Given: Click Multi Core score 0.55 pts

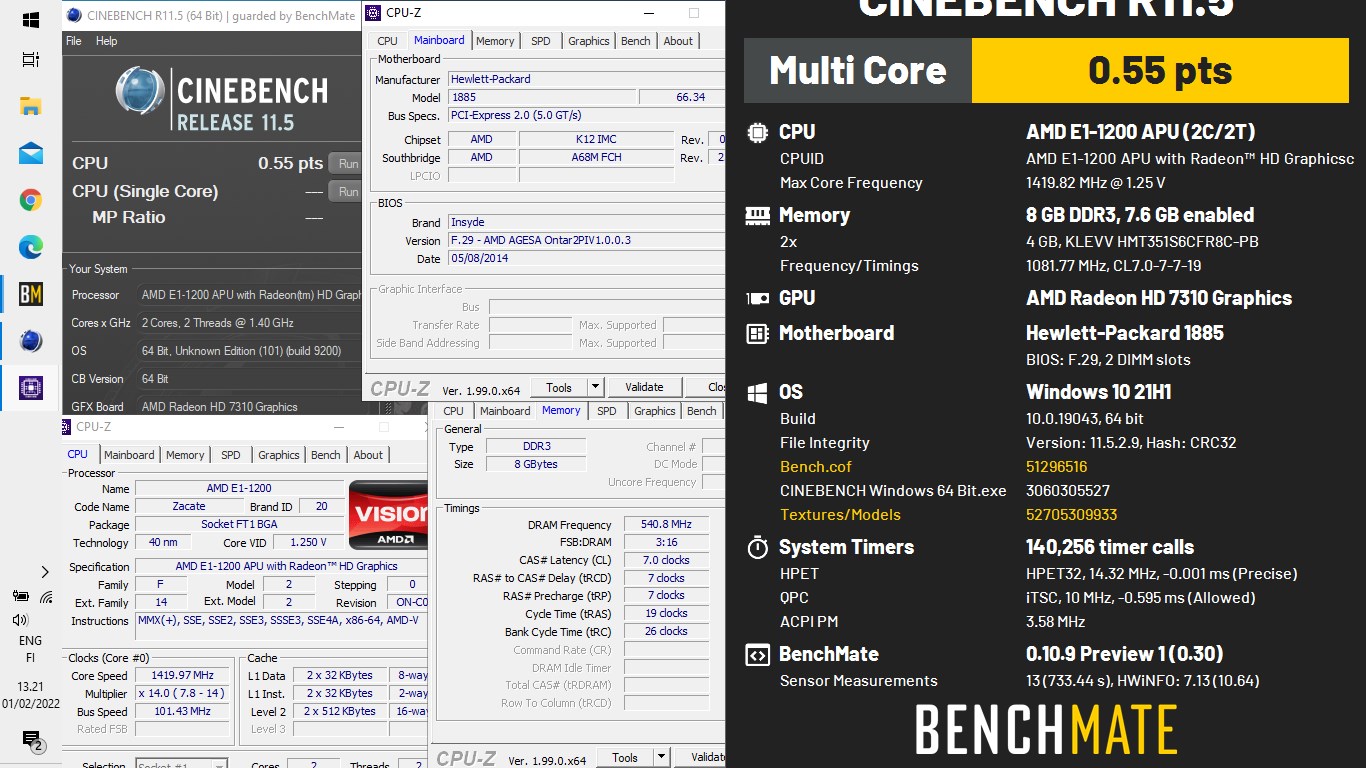Looking at the screenshot, I should pyautogui.click(x=1160, y=70).
